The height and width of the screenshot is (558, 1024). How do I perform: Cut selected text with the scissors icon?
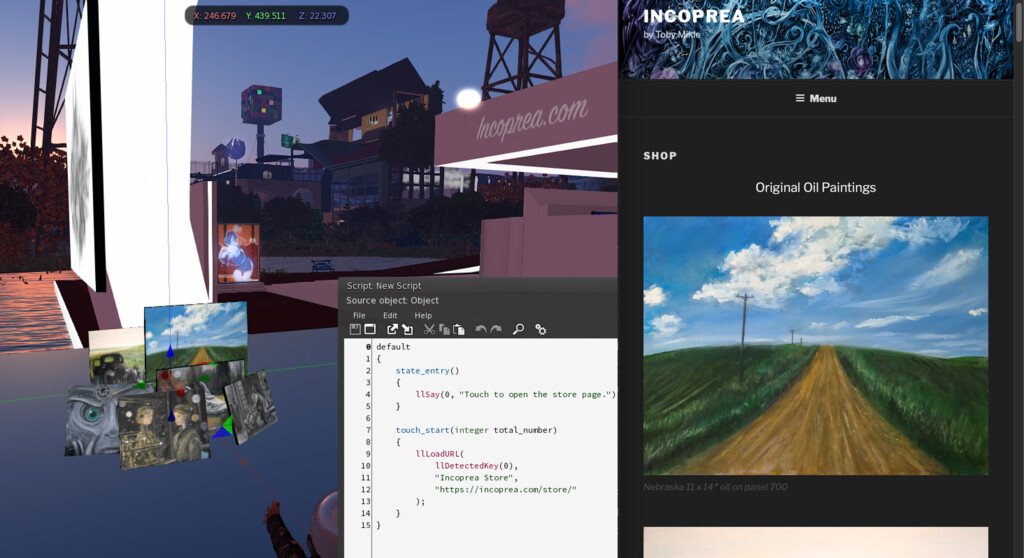click(429, 329)
